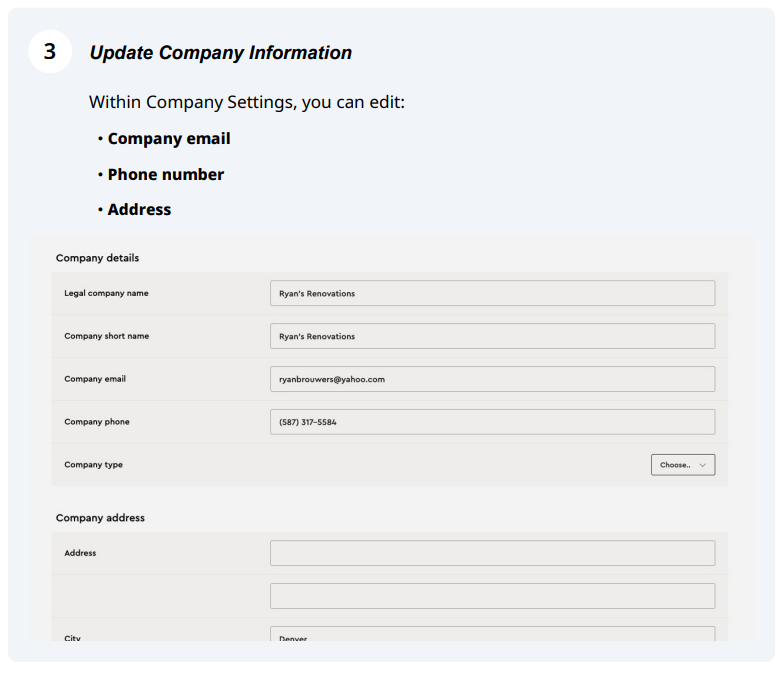Click the step 3 number badge
The image size is (784, 673).
(x=50, y=52)
